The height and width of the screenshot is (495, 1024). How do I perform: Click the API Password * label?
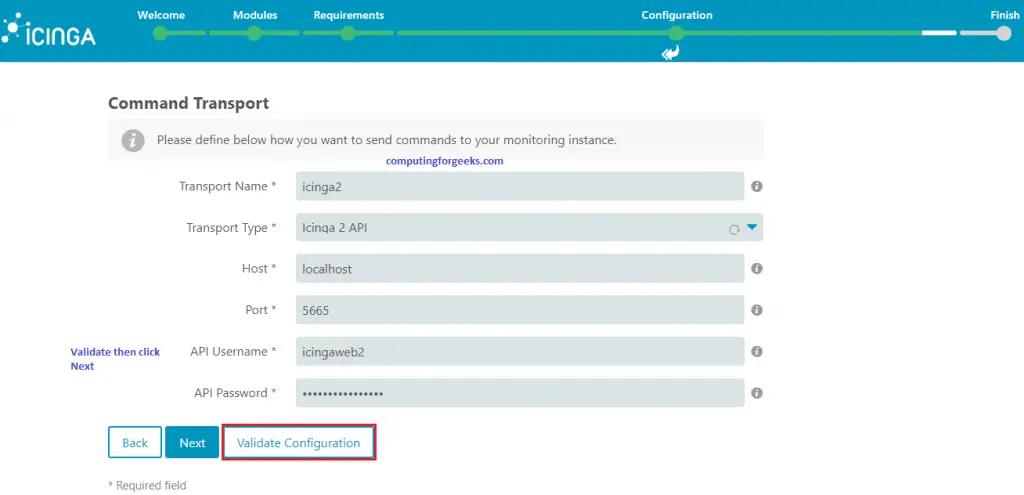click(x=235, y=393)
